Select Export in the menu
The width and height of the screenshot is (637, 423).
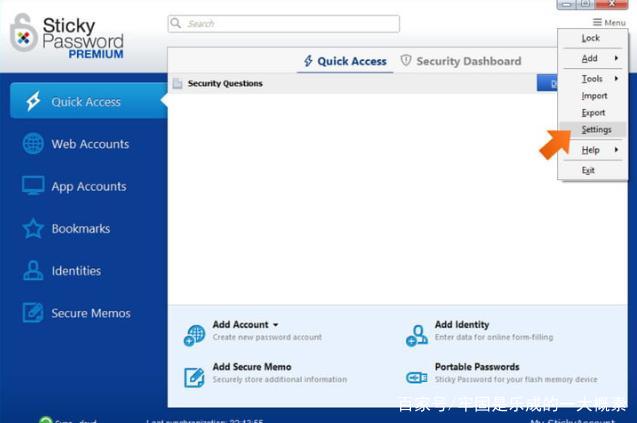(x=592, y=113)
